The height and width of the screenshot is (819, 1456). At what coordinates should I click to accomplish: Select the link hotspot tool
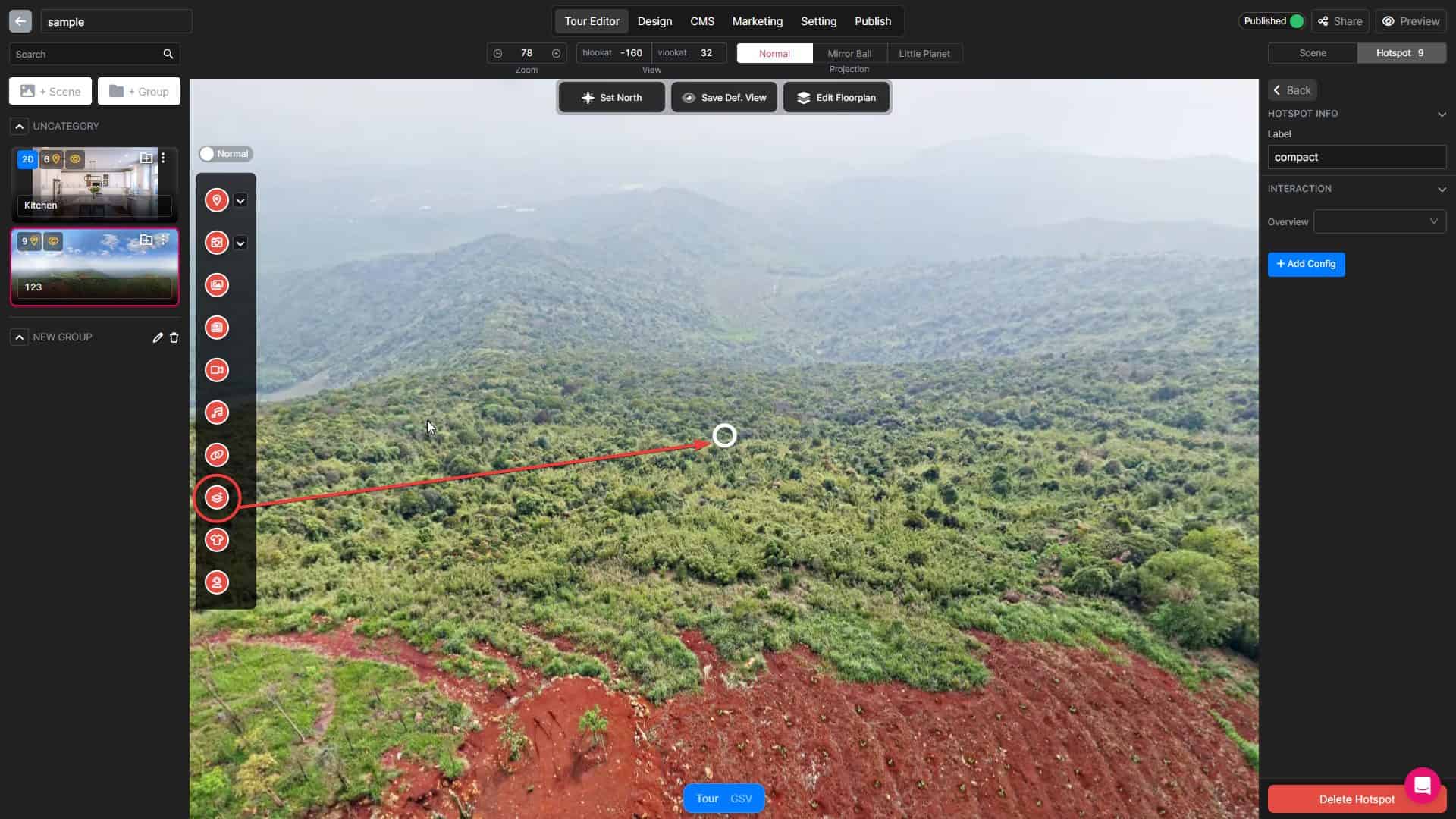[217, 455]
